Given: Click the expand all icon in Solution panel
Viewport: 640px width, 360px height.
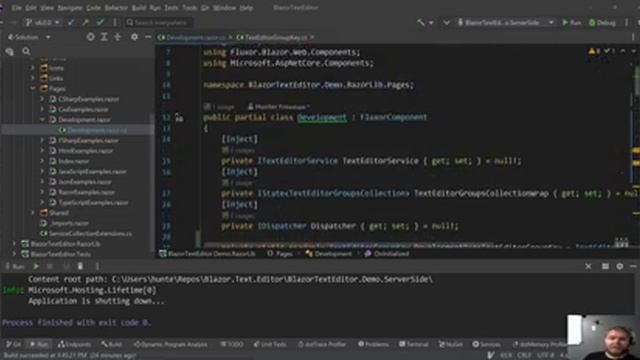Looking at the screenshot, I should pos(104,37).
